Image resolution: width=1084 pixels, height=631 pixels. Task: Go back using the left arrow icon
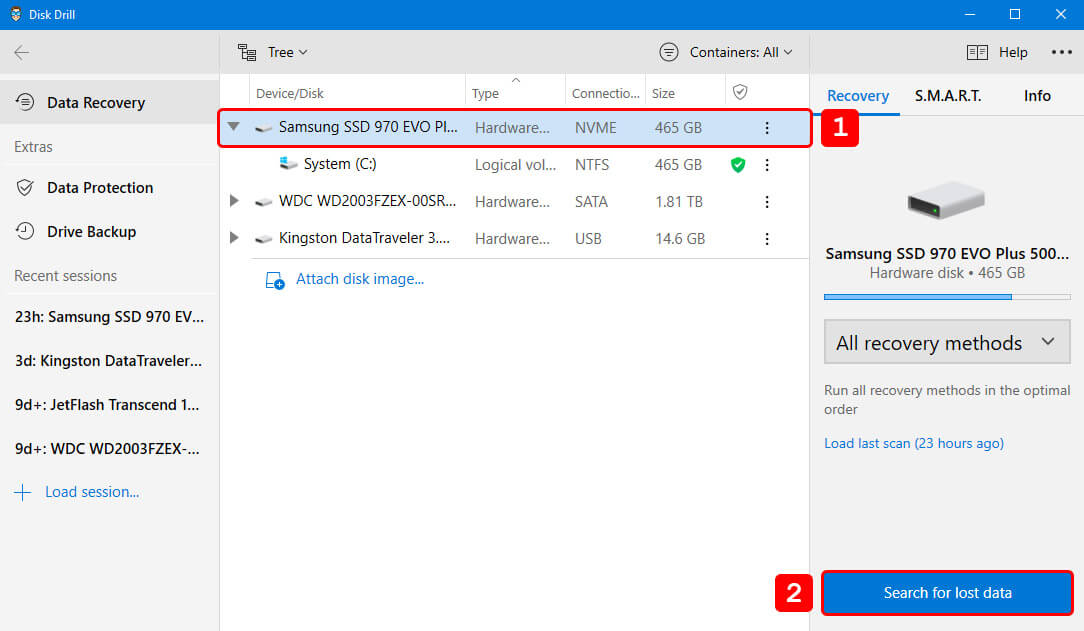click(21, 53)
